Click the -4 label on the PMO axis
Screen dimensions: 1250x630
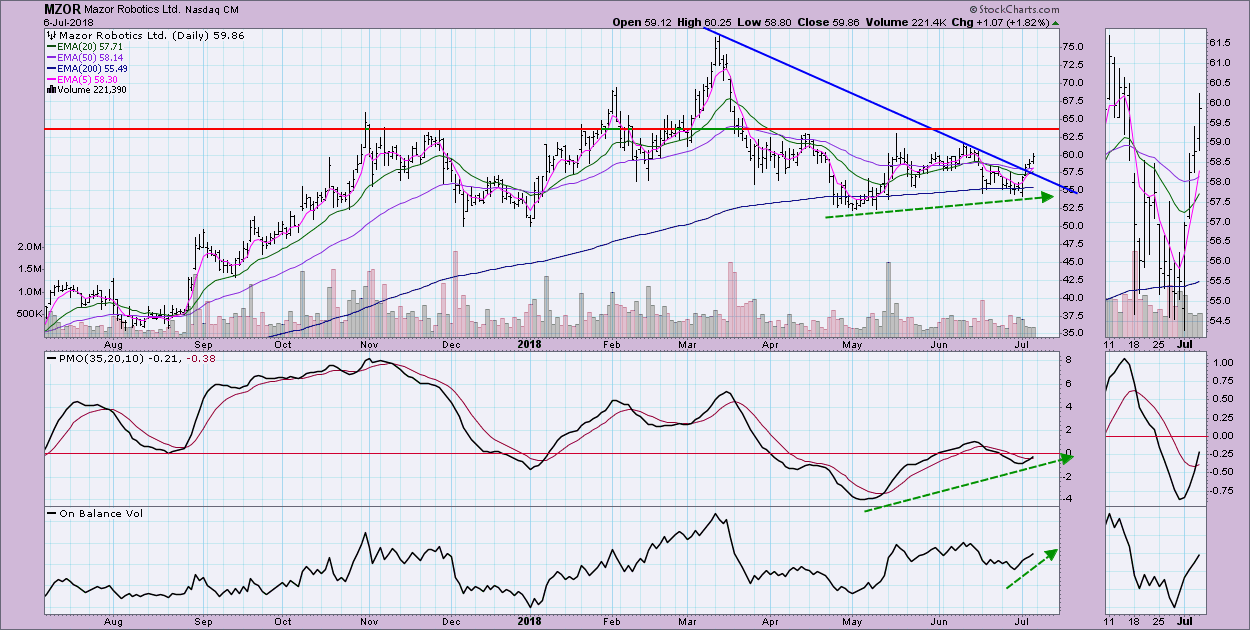point(1066,498)
